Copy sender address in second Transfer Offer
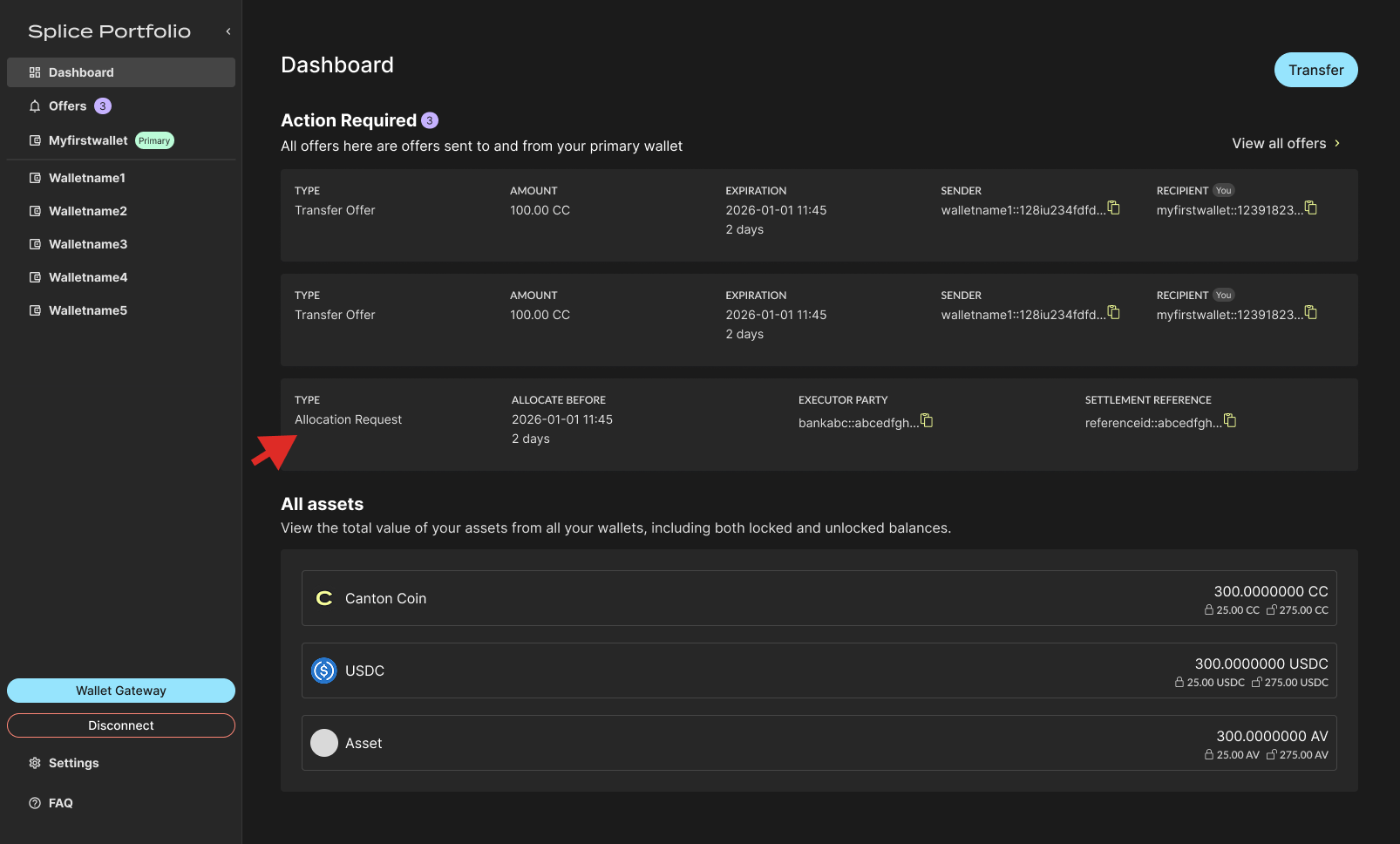Screen dimensions: 1400x844 (x=1114, y=313)
